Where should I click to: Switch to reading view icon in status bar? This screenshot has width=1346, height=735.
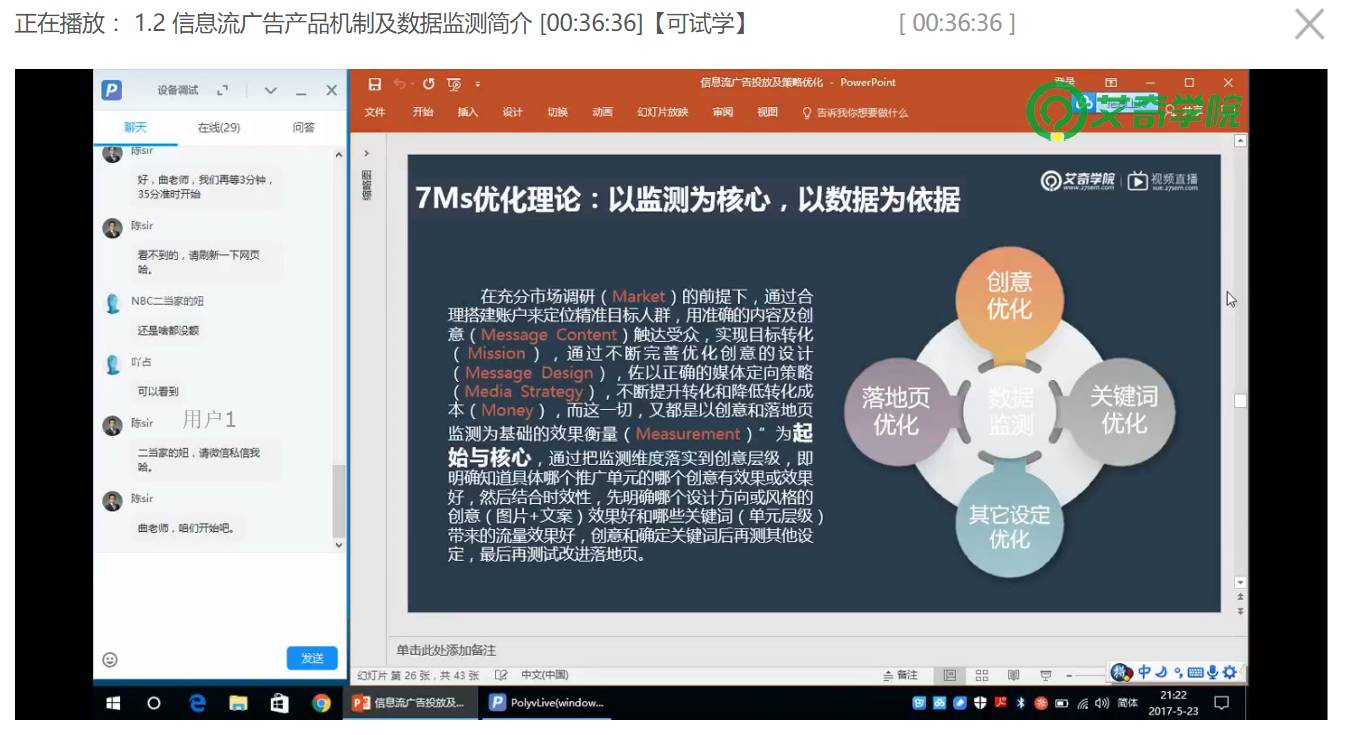(1013, 675)
